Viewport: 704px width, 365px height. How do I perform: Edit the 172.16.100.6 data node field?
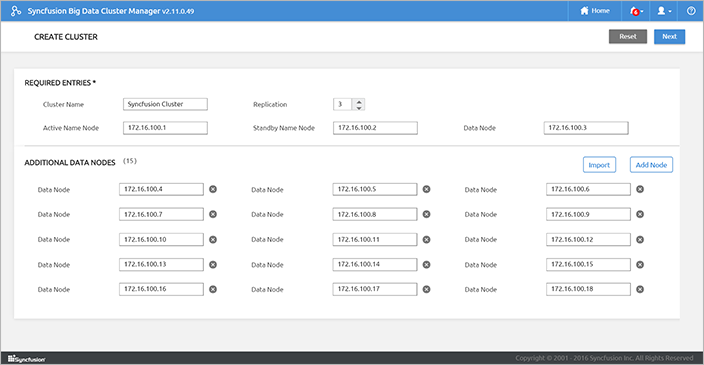tap(588, 189)
